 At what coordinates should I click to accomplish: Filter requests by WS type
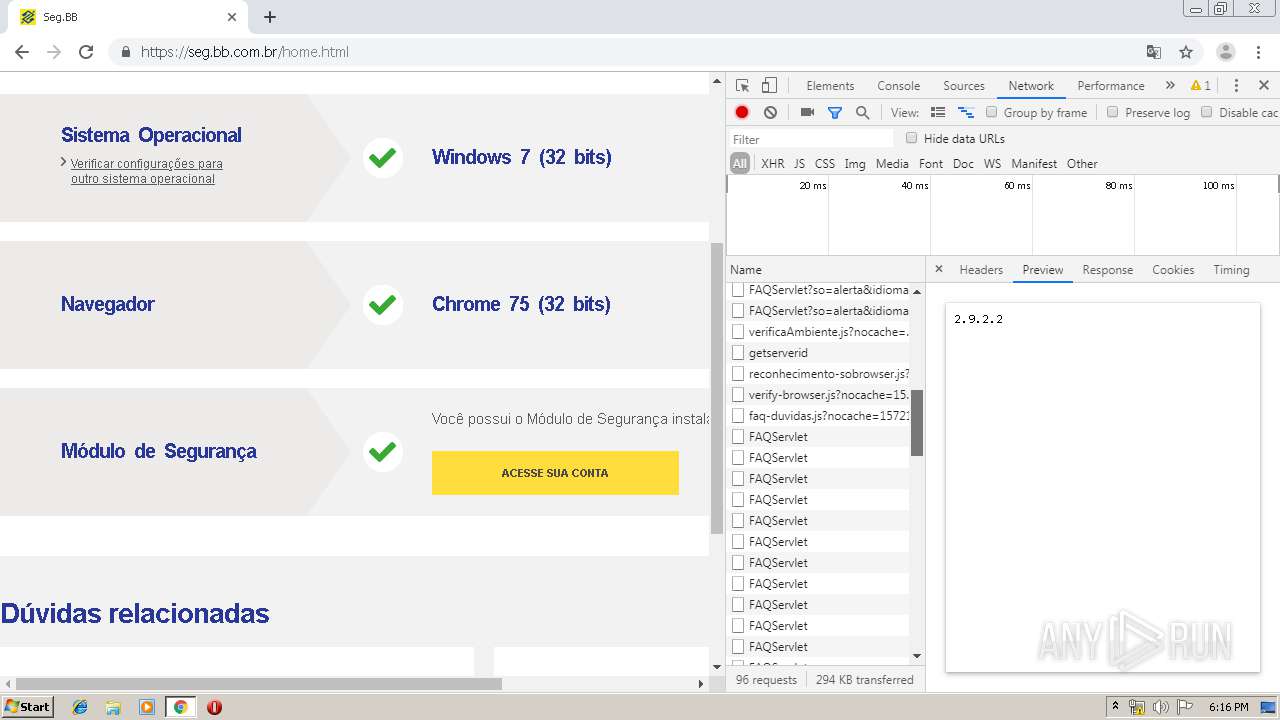(x=992, y=164)
